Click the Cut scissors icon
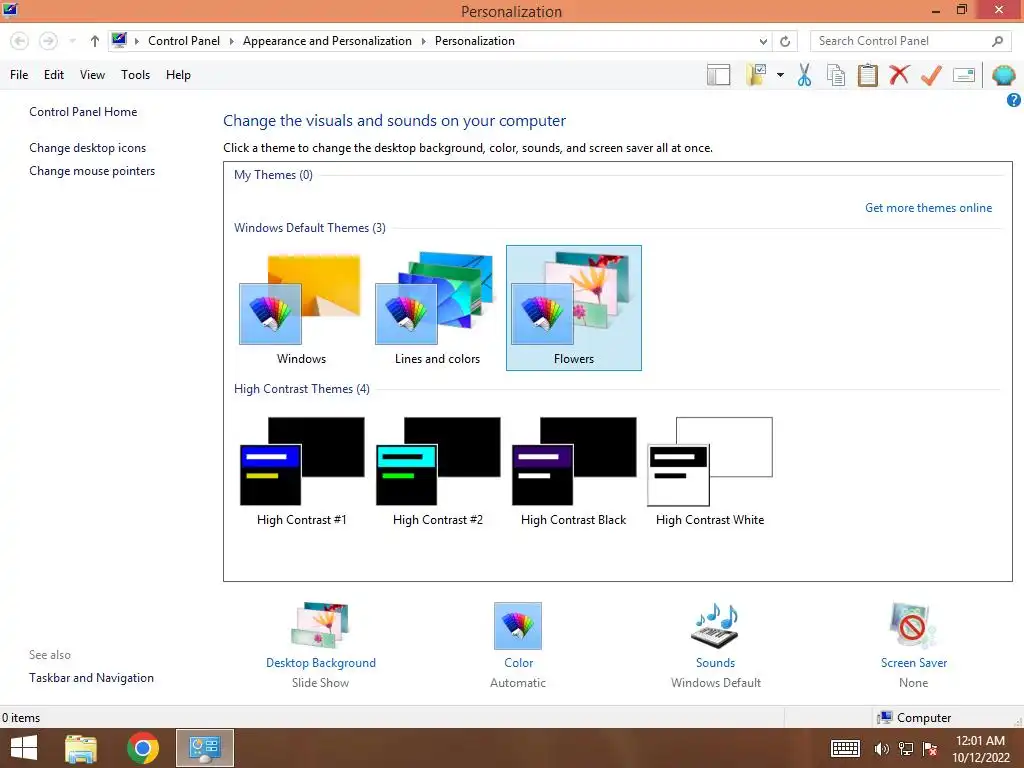This screenshot has width=1024, height=768. click(804, 75)
